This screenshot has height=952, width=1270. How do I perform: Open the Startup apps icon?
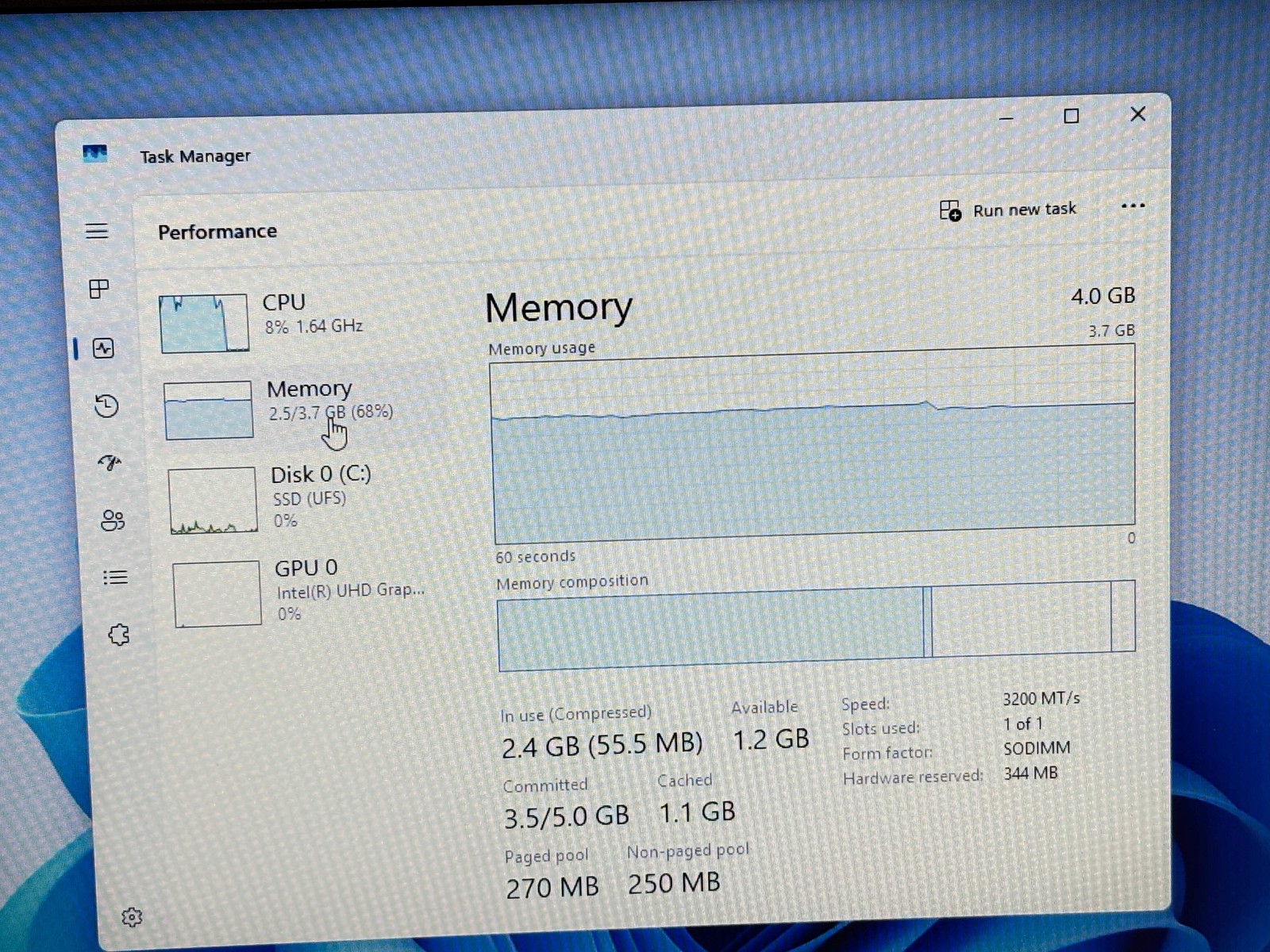pos(110,462)
